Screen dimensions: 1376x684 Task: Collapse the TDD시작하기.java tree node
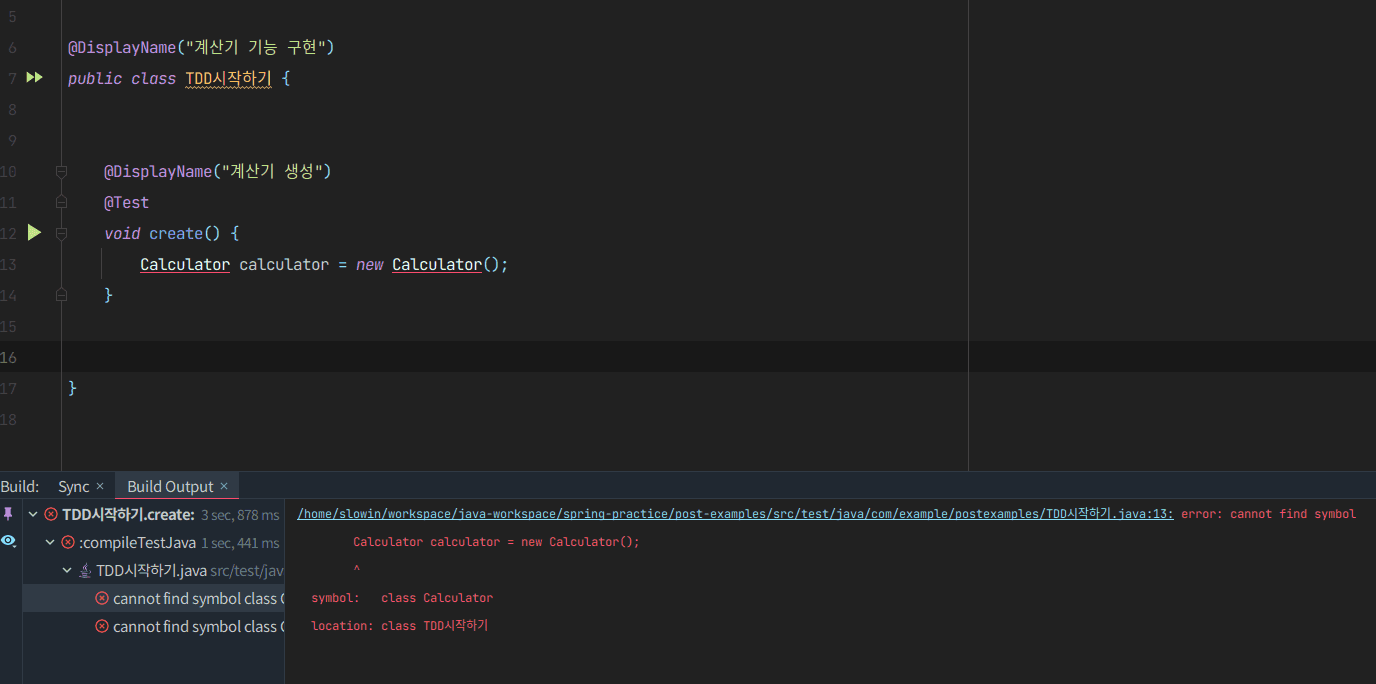[x=67, y=571]
